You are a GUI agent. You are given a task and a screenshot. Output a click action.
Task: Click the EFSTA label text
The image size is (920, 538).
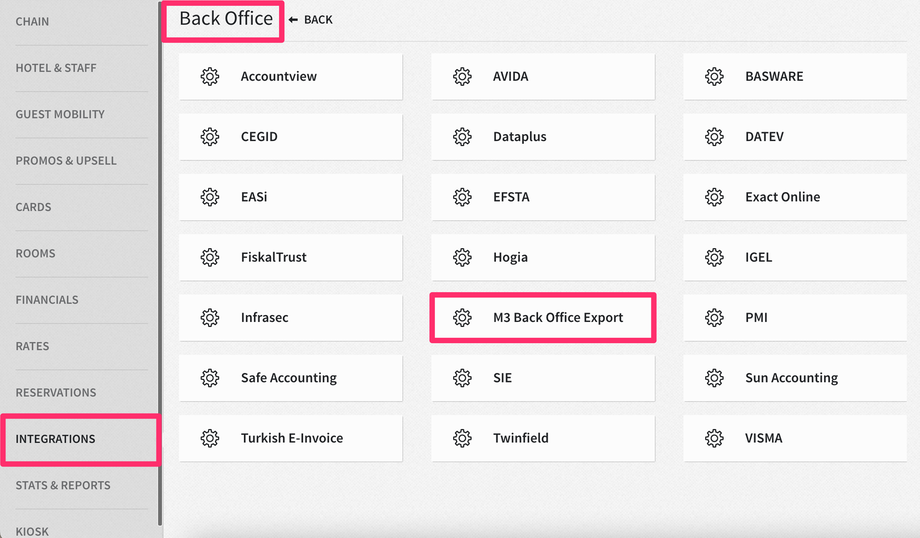pos(511,197)
